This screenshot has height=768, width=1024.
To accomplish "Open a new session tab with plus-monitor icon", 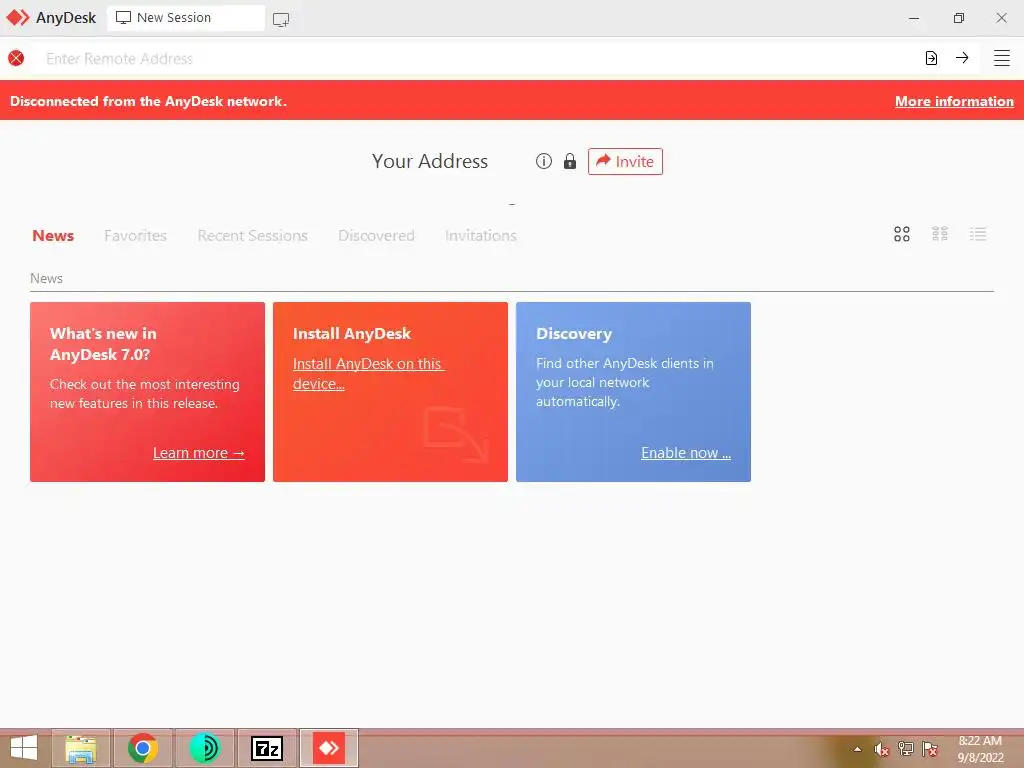I will [281, 20].
